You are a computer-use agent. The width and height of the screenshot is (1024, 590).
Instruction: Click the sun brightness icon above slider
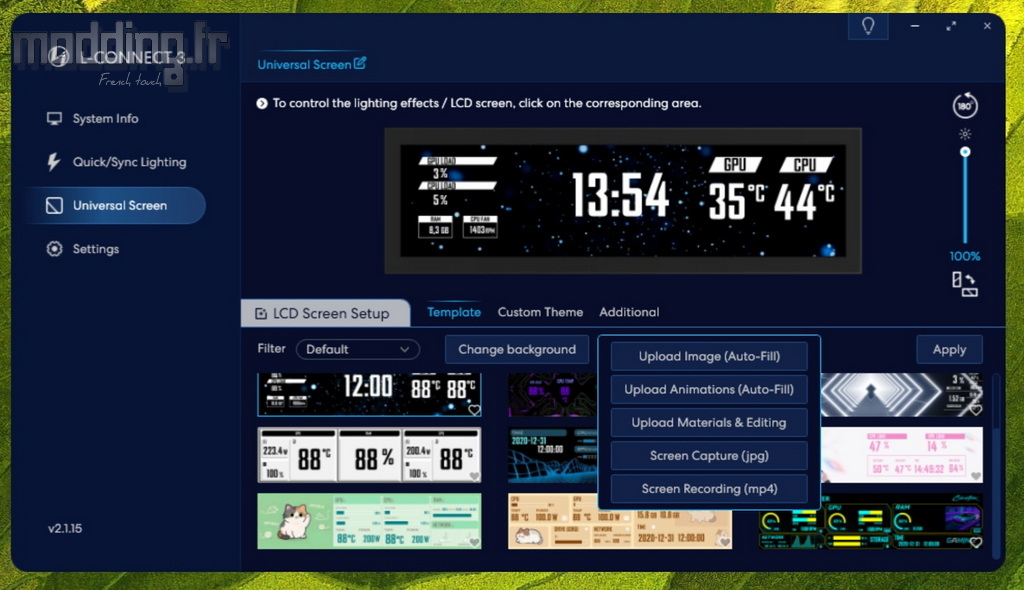(965, 133)
